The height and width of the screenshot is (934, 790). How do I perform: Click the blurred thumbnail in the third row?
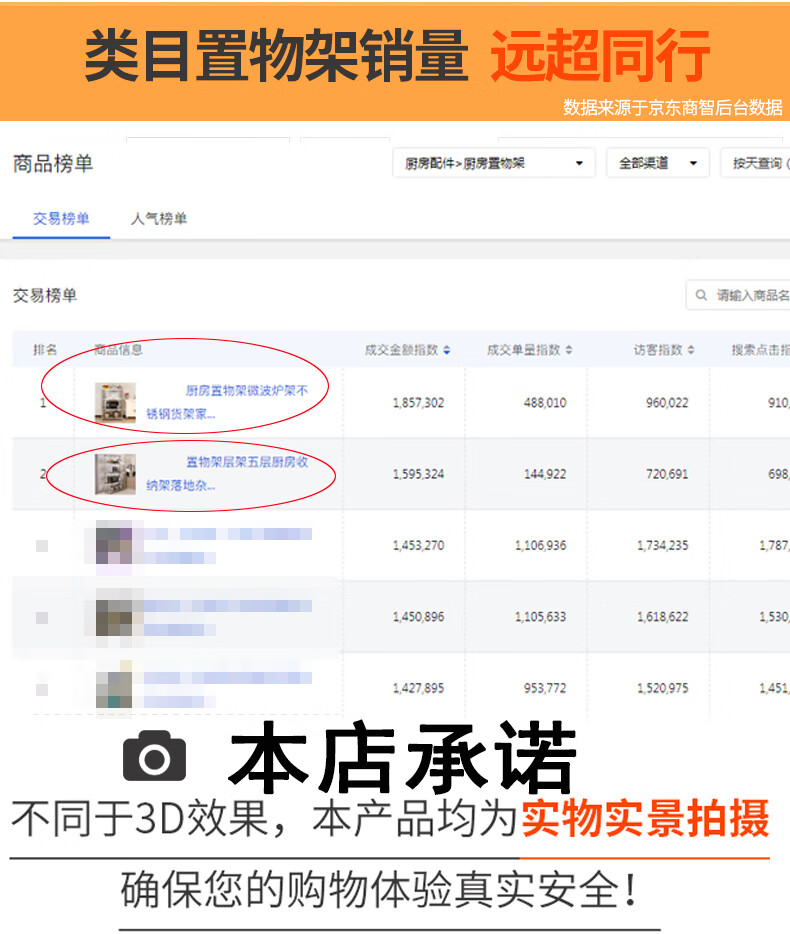(115, 545)
